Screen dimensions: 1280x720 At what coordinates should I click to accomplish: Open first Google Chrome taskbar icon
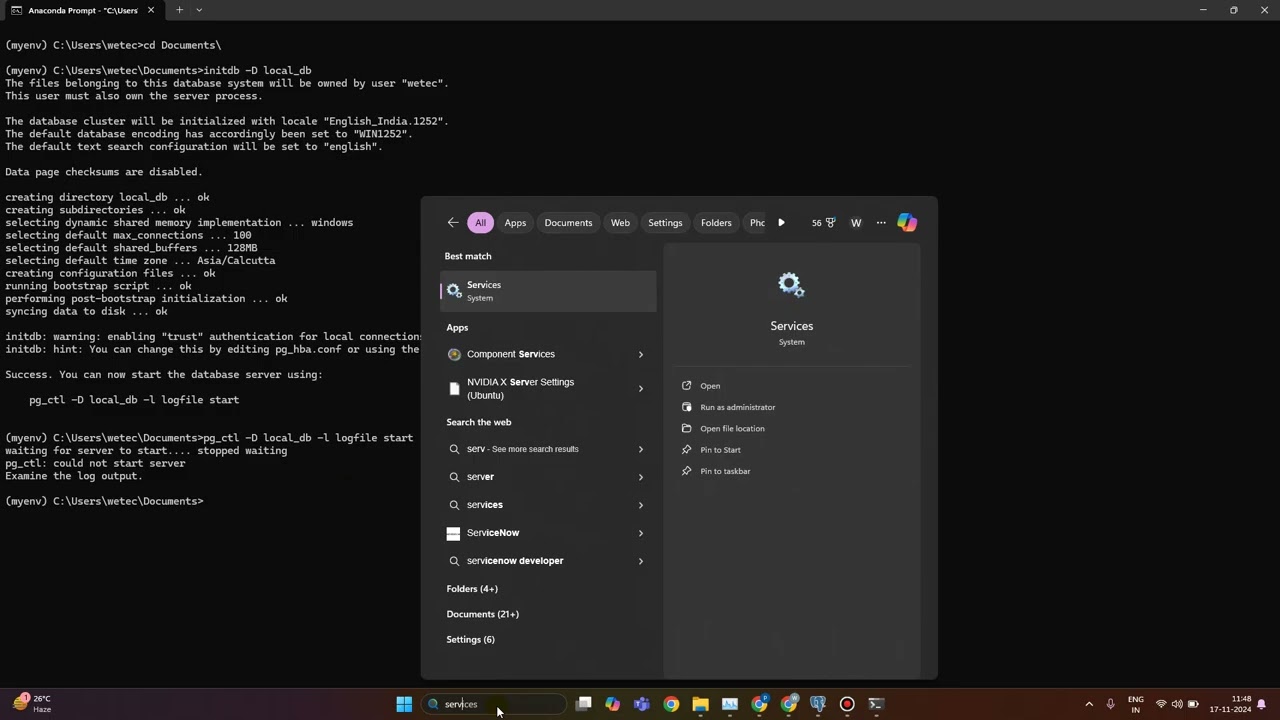(x=671, y=704)
